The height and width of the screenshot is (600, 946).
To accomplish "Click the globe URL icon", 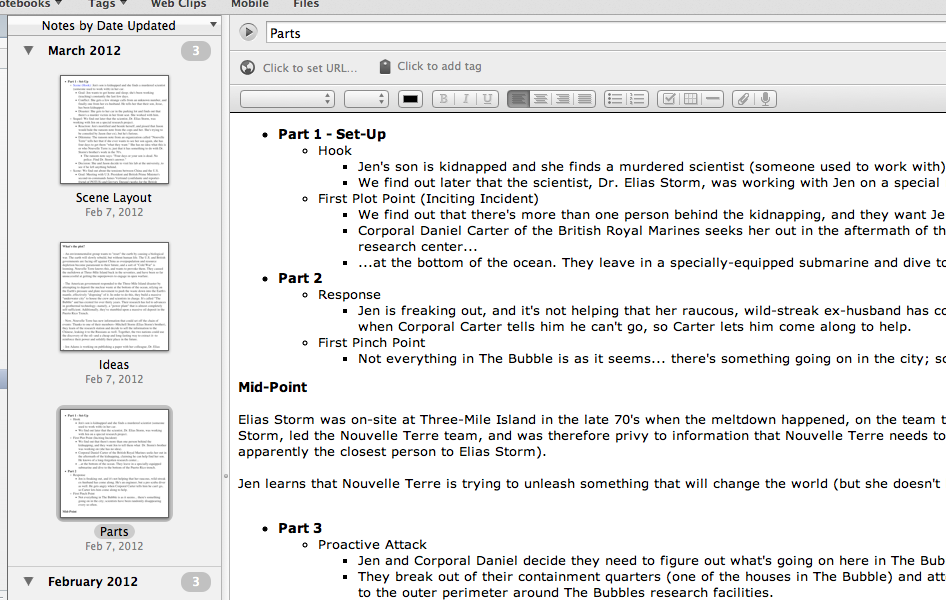I will pyautogui.click(x=247, y=68).
